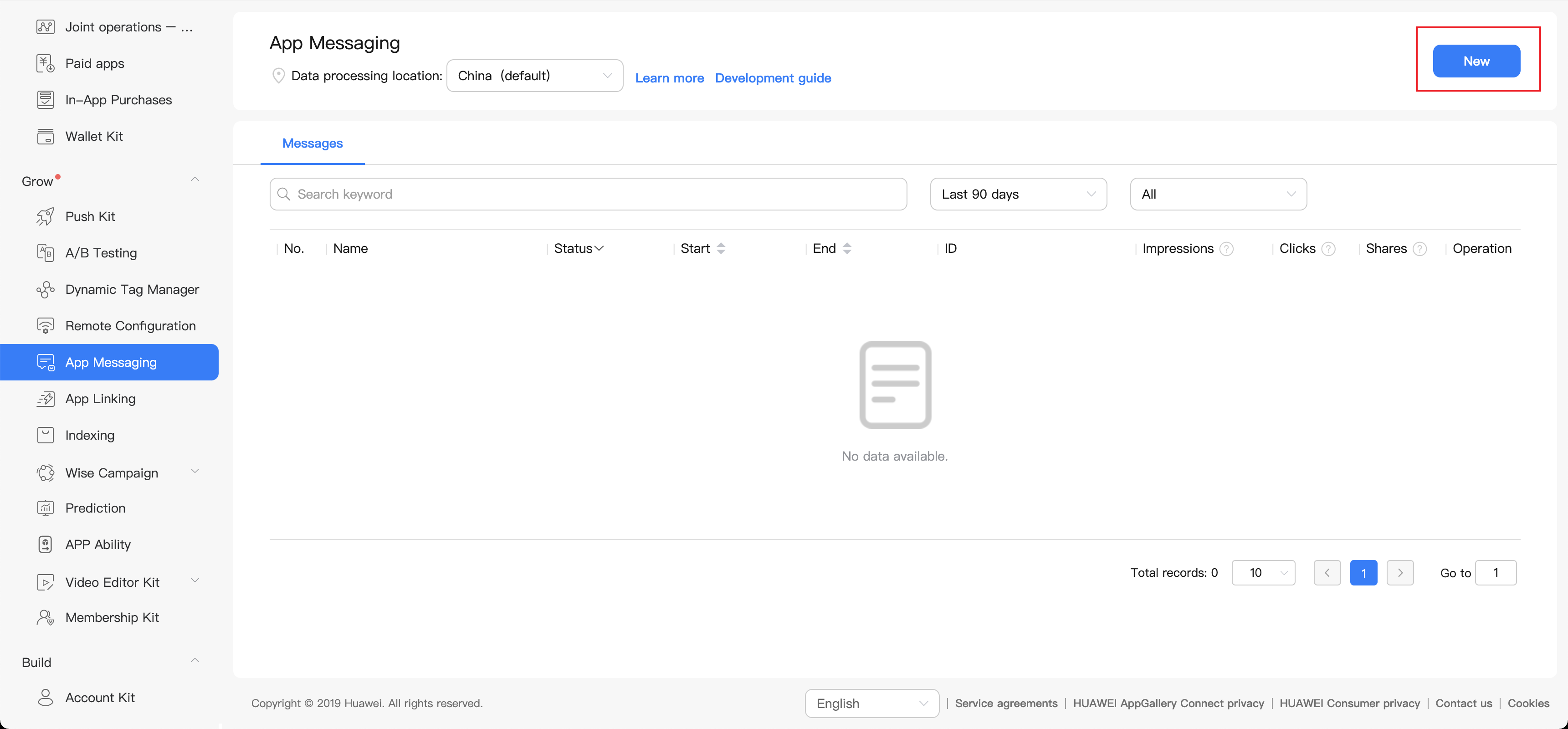Click the Impressions help question-mark icon

(1226, 249)
